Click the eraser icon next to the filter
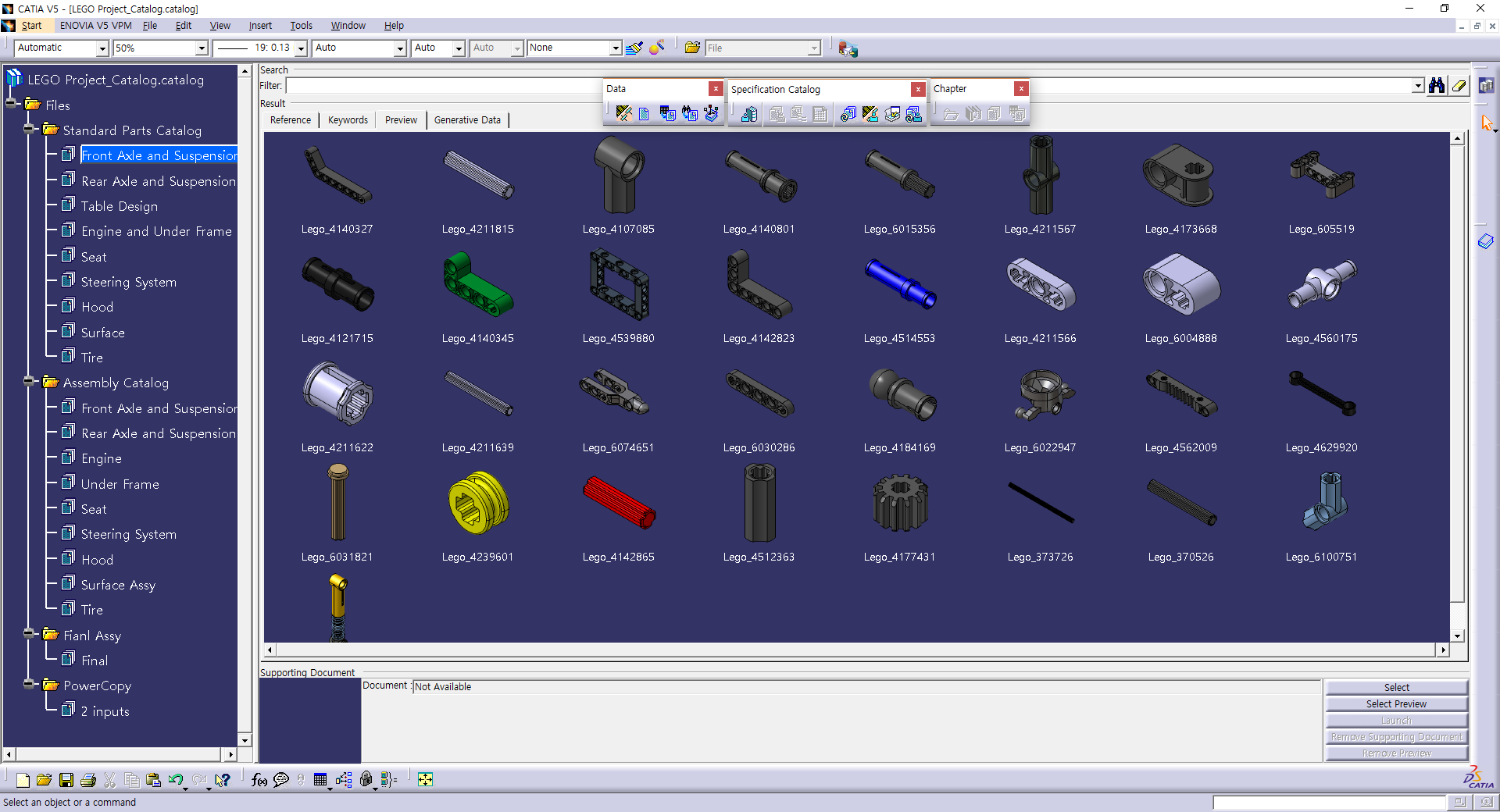 point(1459,86)
